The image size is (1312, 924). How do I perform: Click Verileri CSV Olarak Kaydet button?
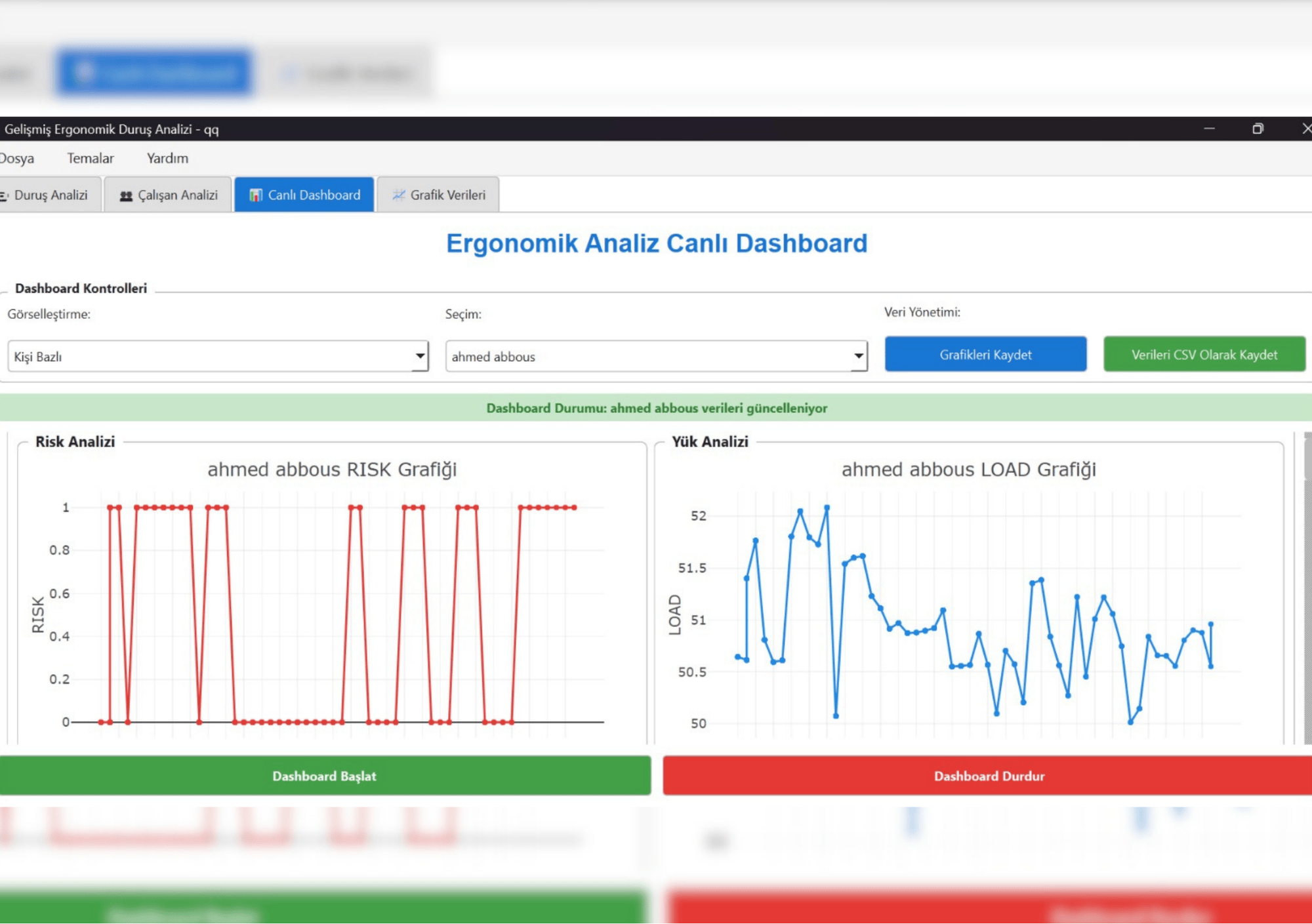pos(1204,354)
